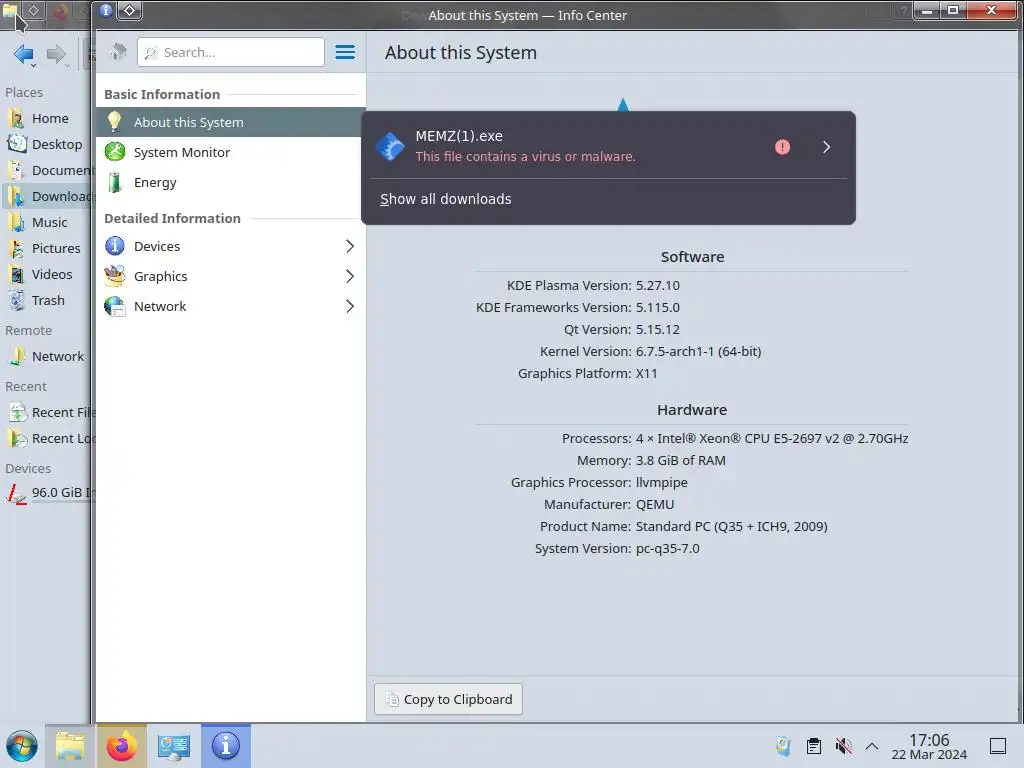Screen dimensions: 1024x768
Task: Click the Graphics Processor value llvmpipe
Action: [x=662, y=483]
